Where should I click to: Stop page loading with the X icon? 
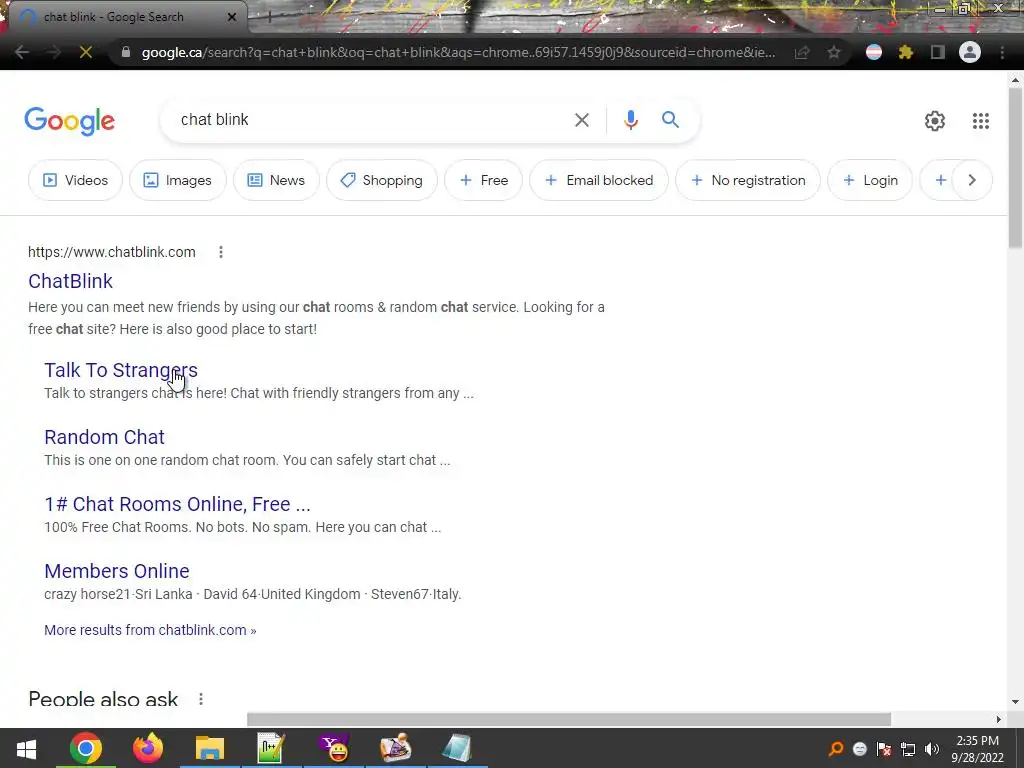point(86,52)
